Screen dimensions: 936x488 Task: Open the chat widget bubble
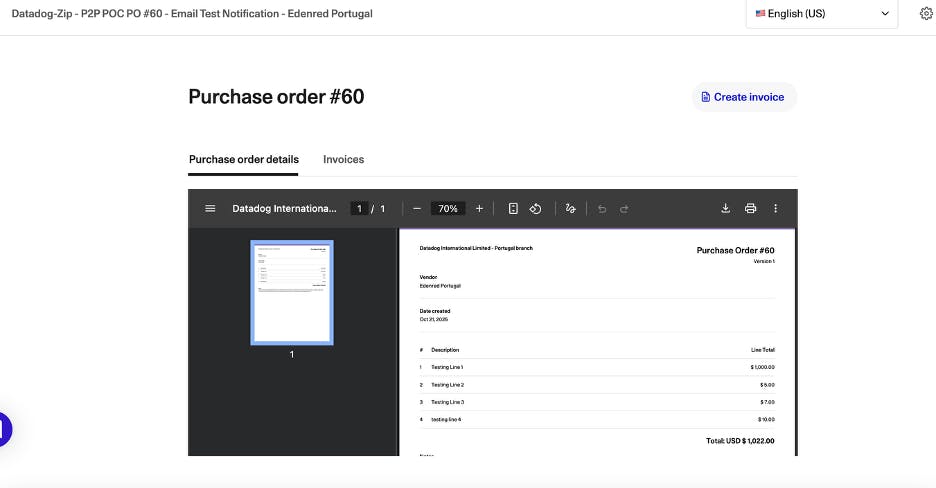click(4, 429)
